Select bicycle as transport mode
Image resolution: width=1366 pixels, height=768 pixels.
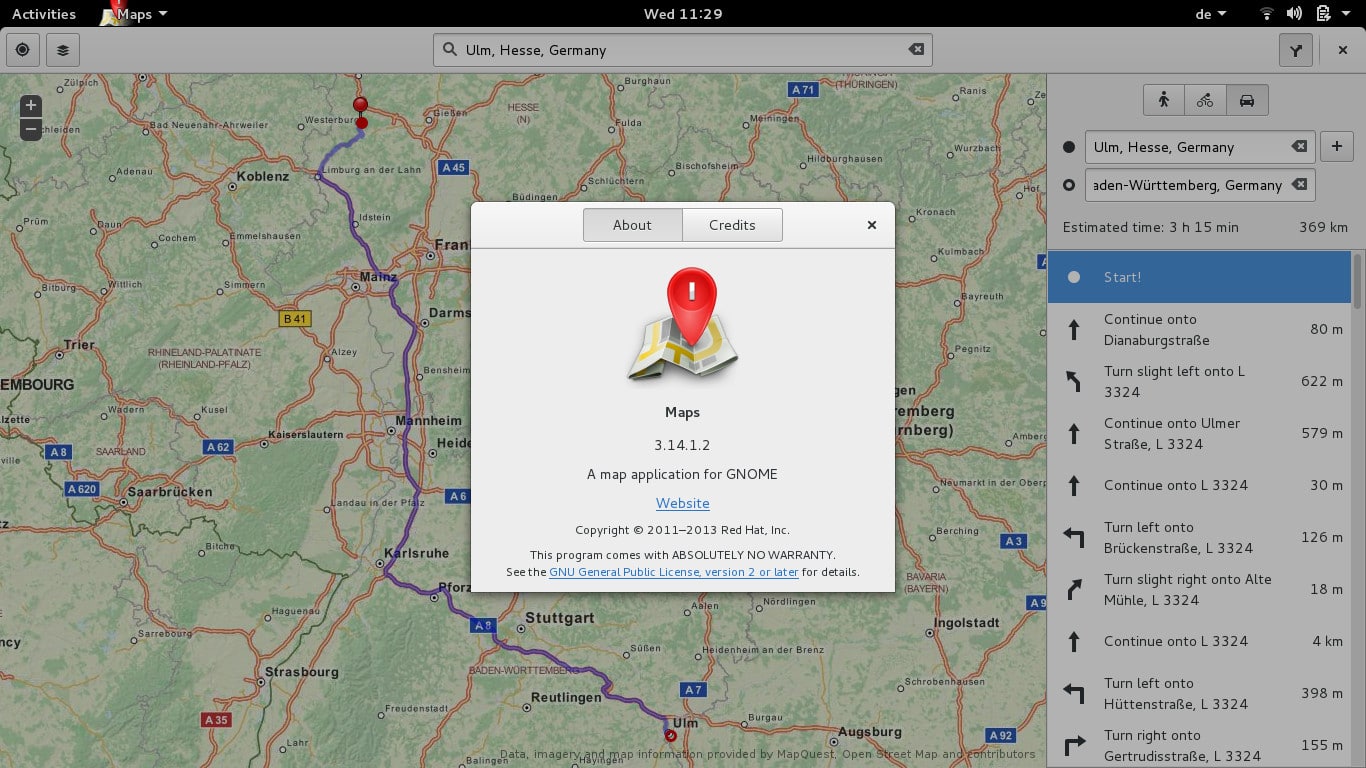1205,100
